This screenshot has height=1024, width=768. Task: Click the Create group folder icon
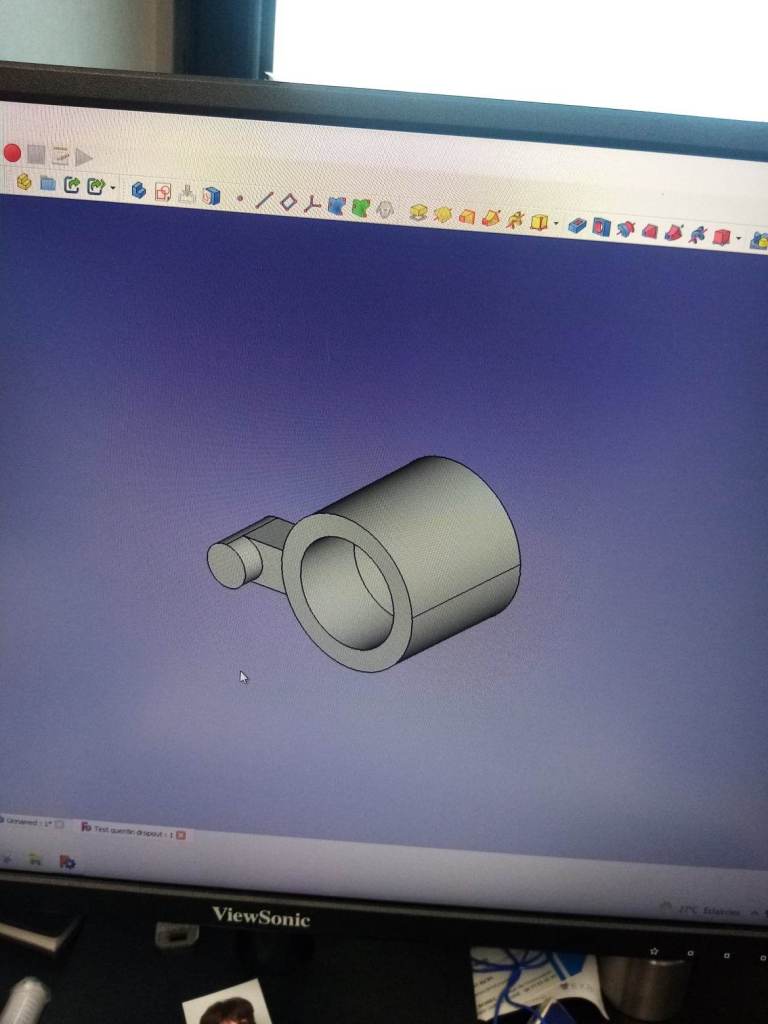click(47, 184)
